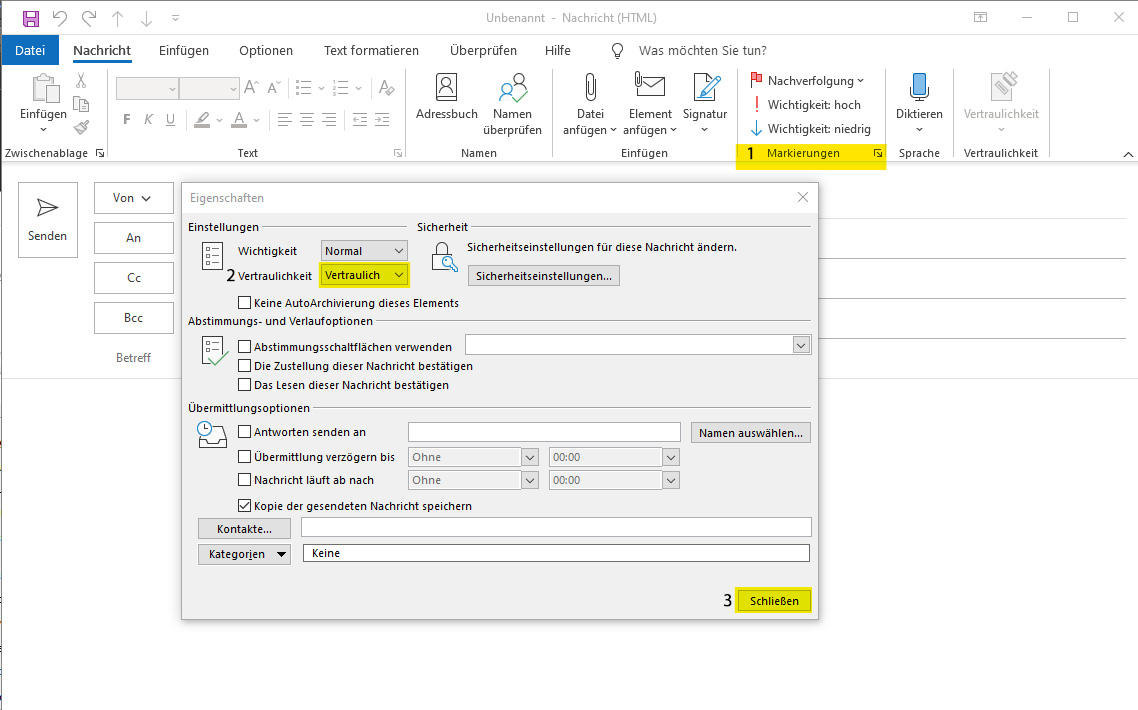The width and height of the screenshot is (1138, 710).
Task: Click the An recipients button
Action: pyautogui.click(x=134, y=237)
